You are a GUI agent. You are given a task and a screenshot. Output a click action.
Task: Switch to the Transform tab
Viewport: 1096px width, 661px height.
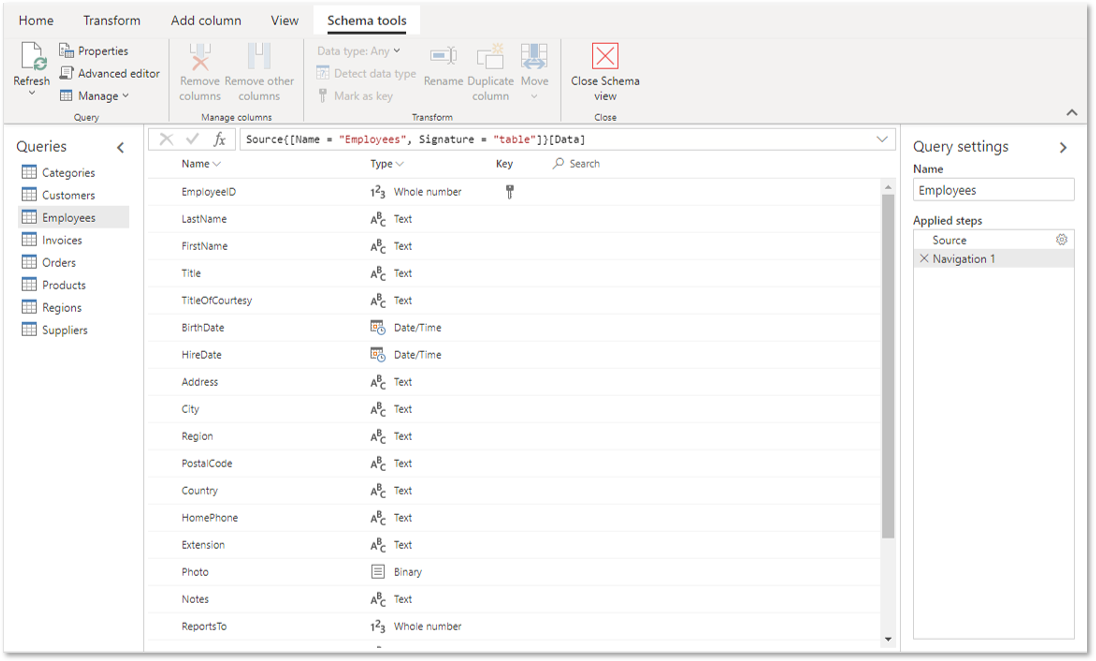(x=112, y=20)
